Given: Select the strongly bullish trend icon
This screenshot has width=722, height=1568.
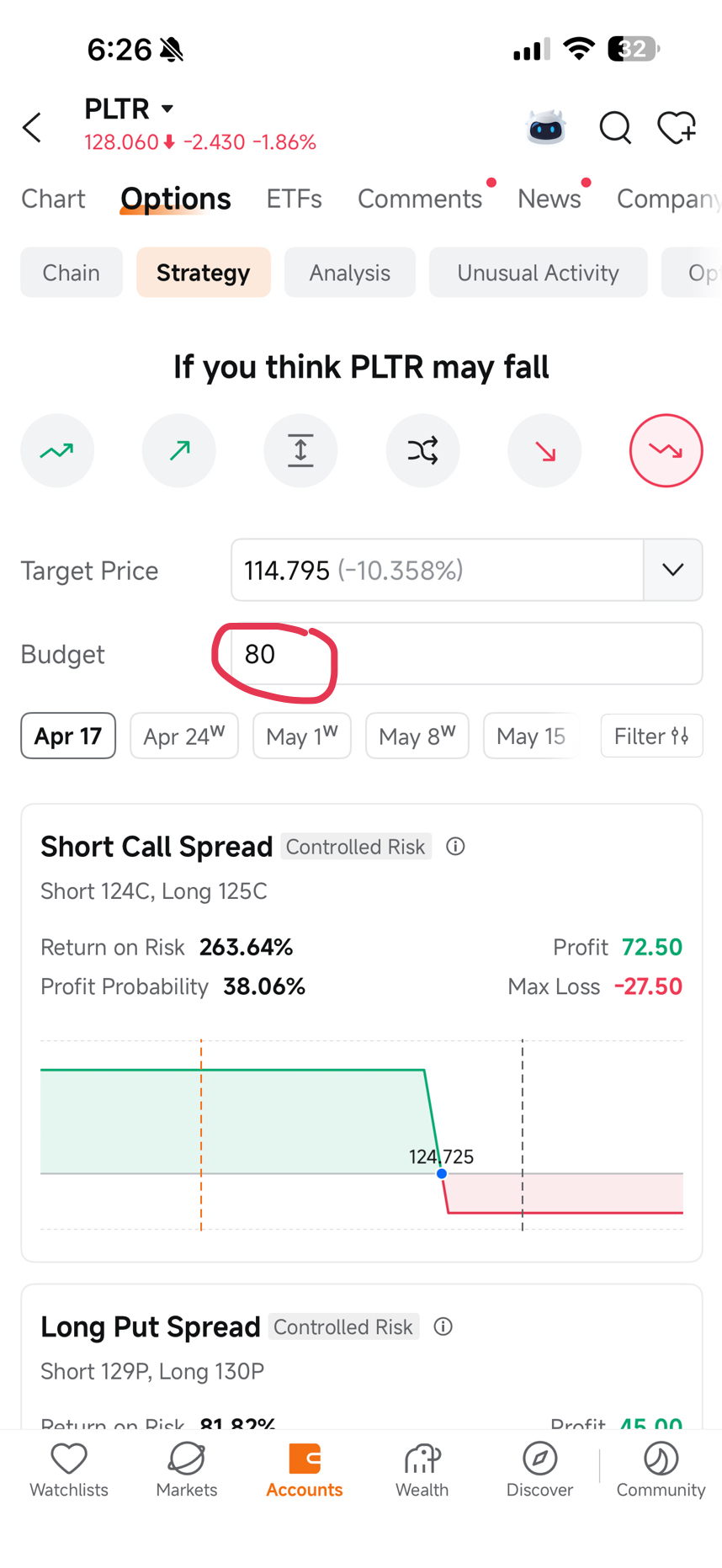Looking at the screenshot, I should pyautogui.click(x=57, y=451).
